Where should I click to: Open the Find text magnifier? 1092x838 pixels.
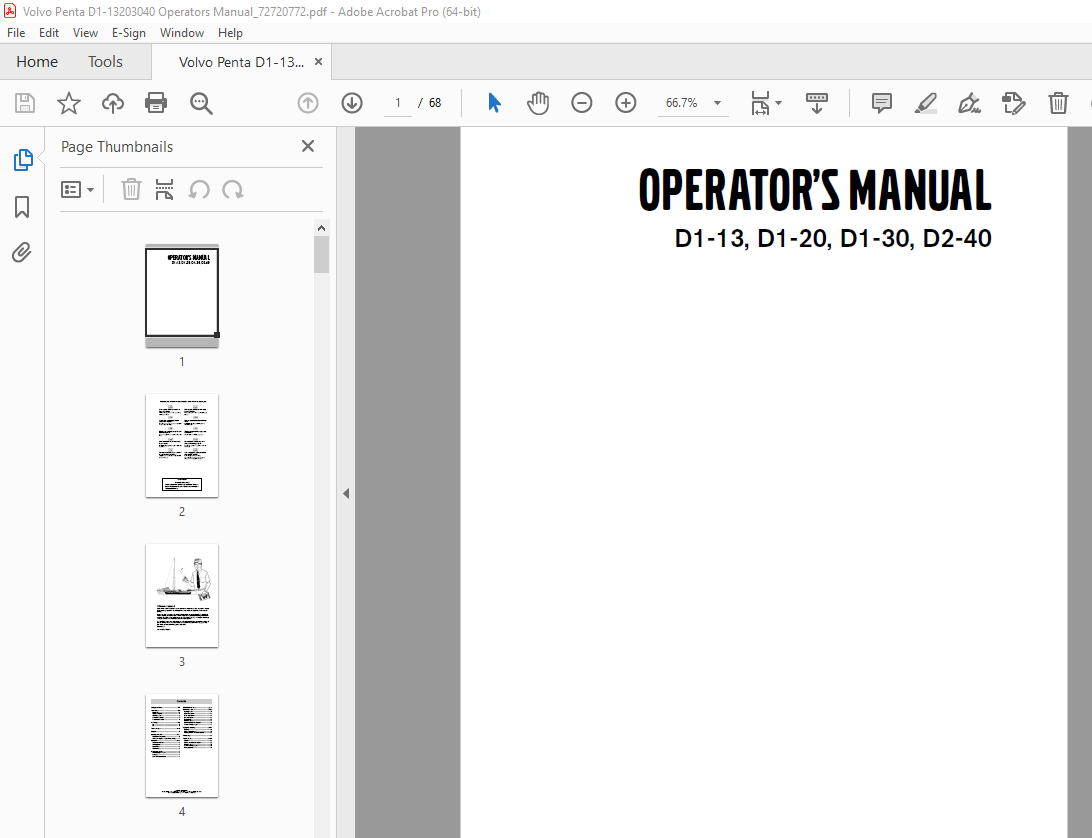201,103
